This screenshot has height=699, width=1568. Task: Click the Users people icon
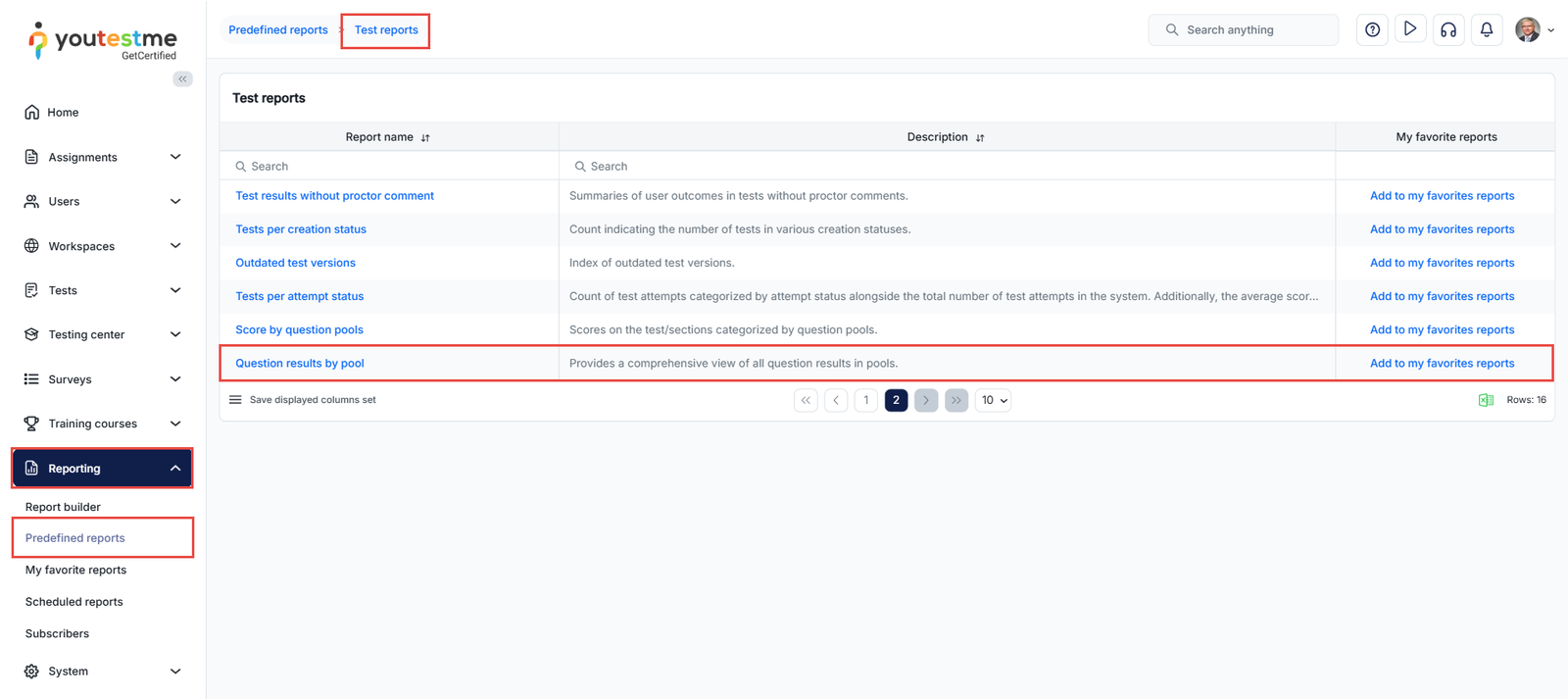click(x=31, y=201)
